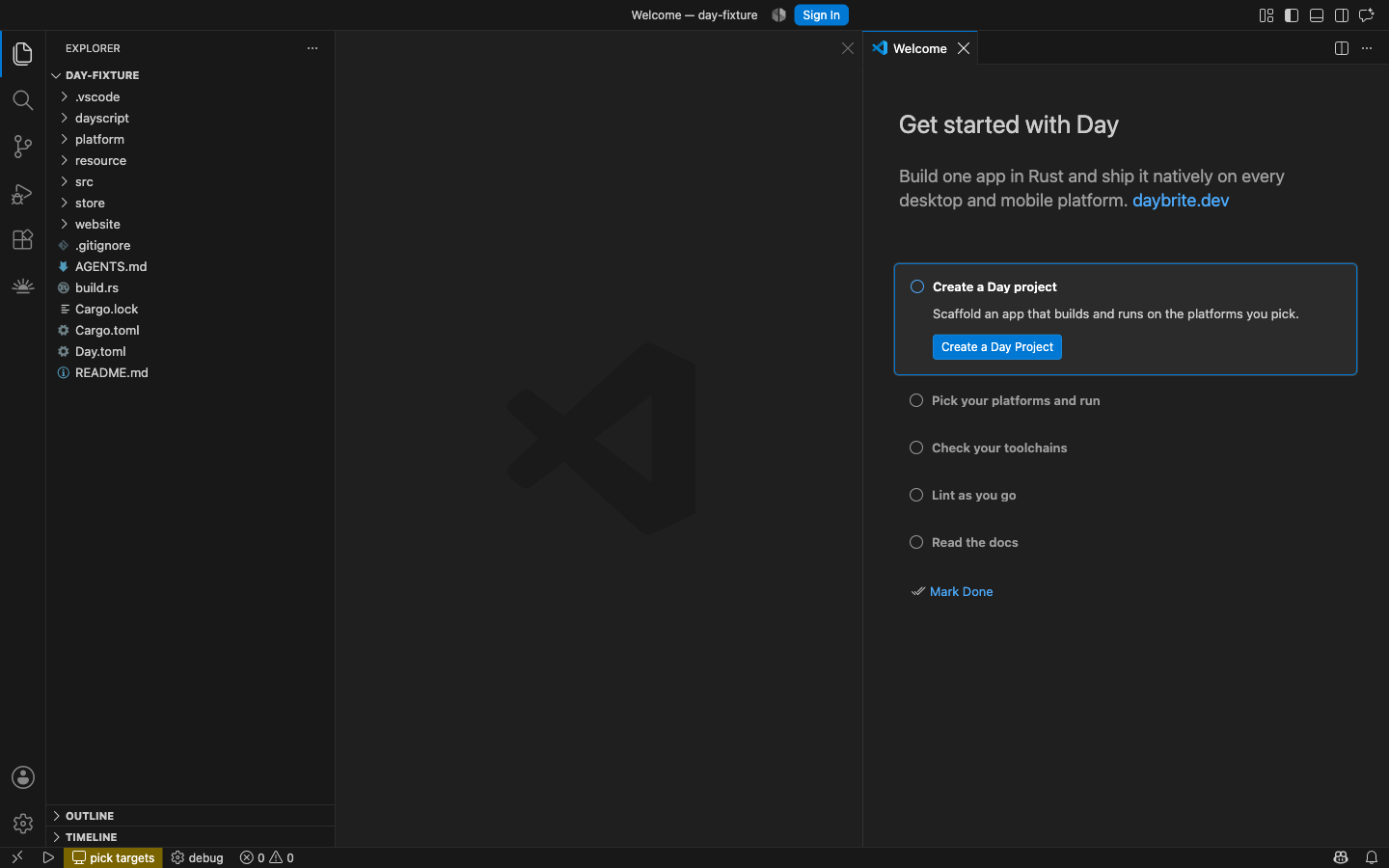Screen dimensions: 1389x868
Task: Collapse the DAY-FIXTURE root folder
Action: [190, 75]
